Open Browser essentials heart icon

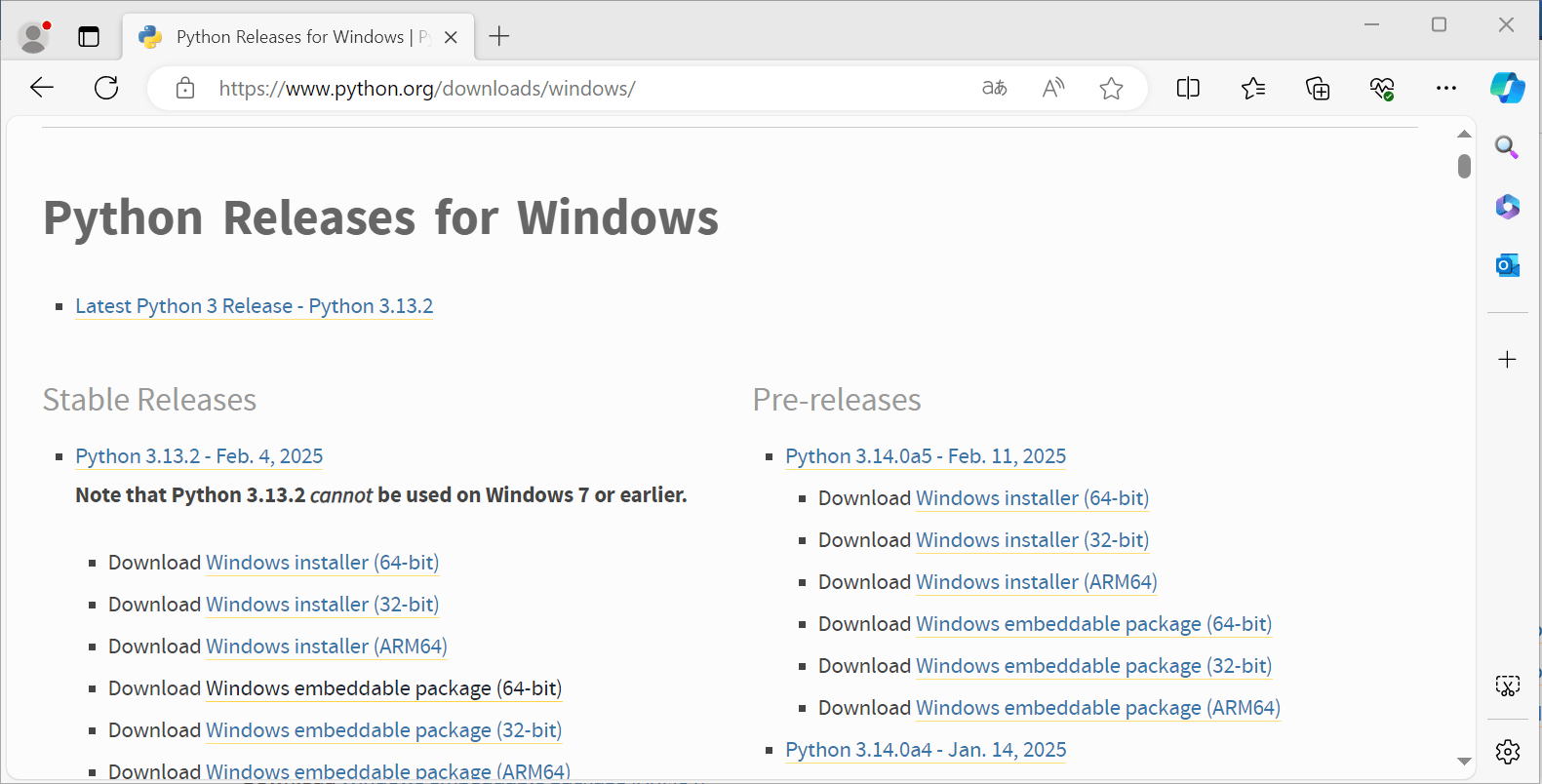coord(1382,88)
